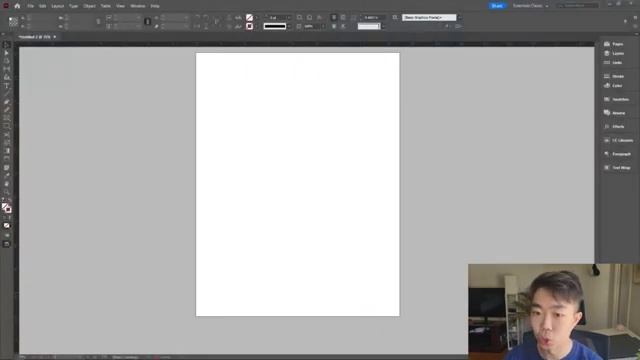Open the Layers panel
This screenshot has width=640, height=360.
click(614, 53)
